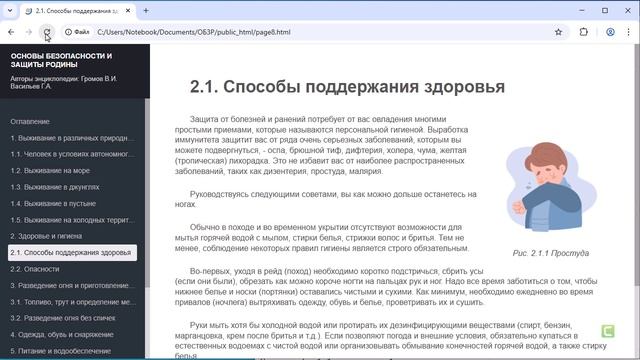Open 3.1. Топливо, трут и определение ме...
This screenshot has width=640, height=360.
pos(73,302)
